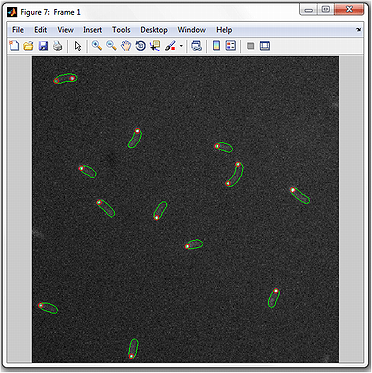Expand the brush color dropdown arrow
Viewport: 372px width, 373px height.
click(x=181, y=46)
